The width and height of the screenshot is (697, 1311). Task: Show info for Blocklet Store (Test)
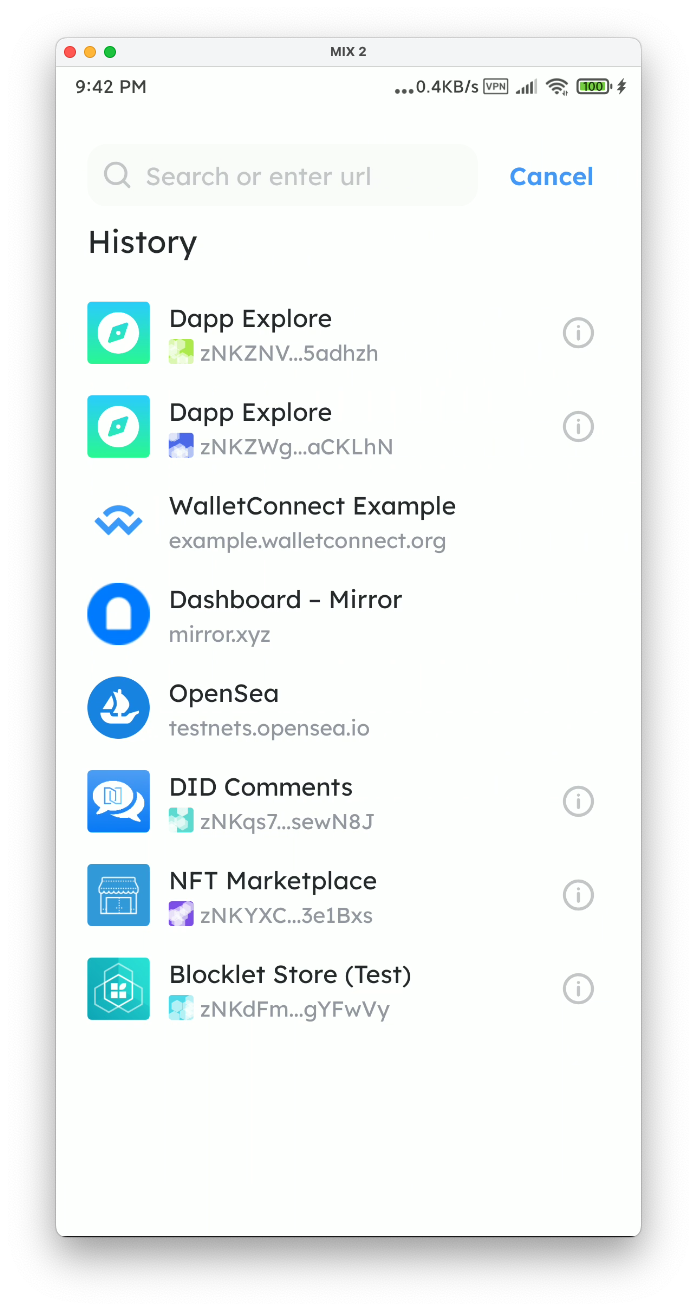tap(578, 989)
